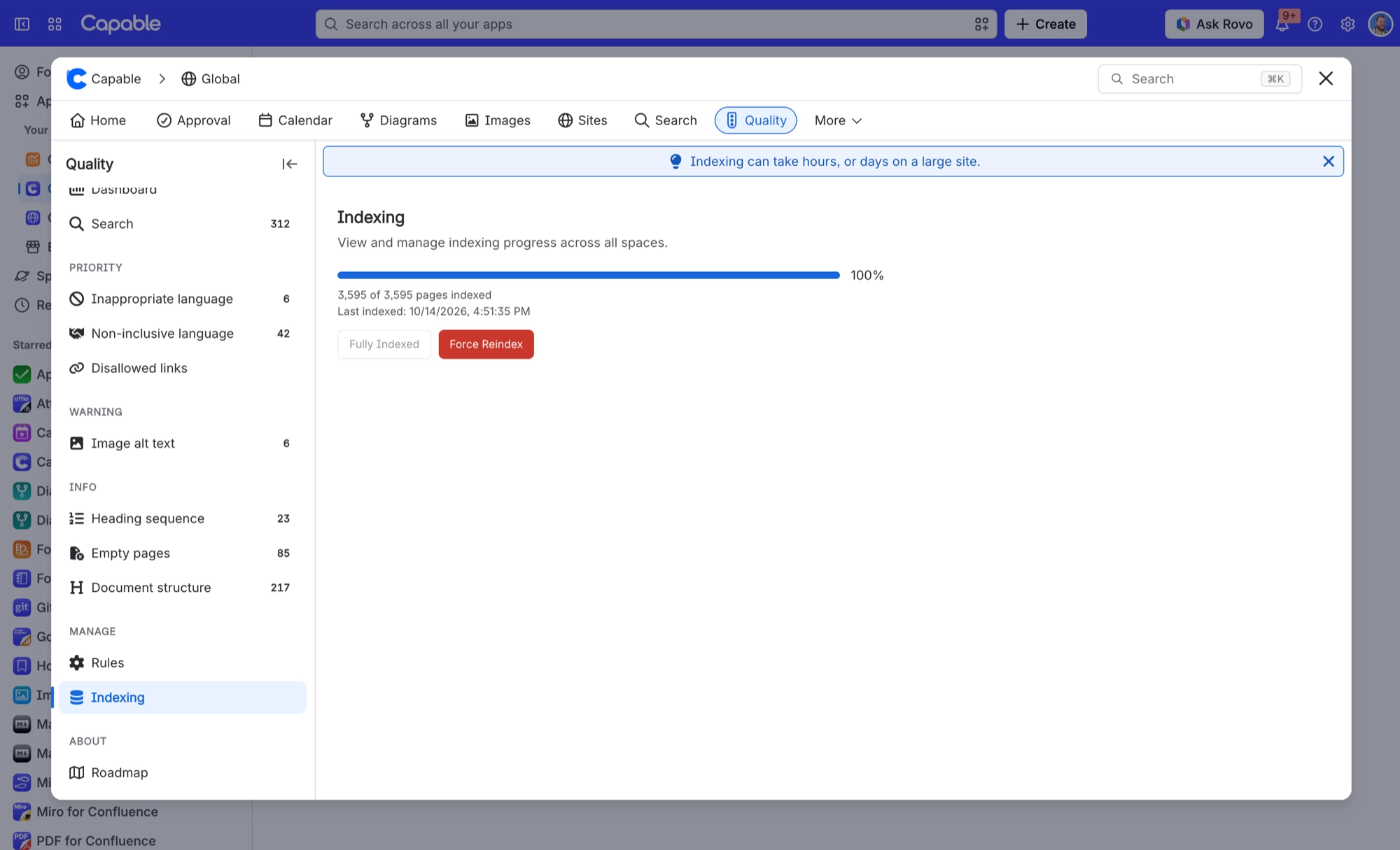Go to the Home tab
This screenshot has height=850, width=1400.
pyautogui.click(x=98, y=120)
